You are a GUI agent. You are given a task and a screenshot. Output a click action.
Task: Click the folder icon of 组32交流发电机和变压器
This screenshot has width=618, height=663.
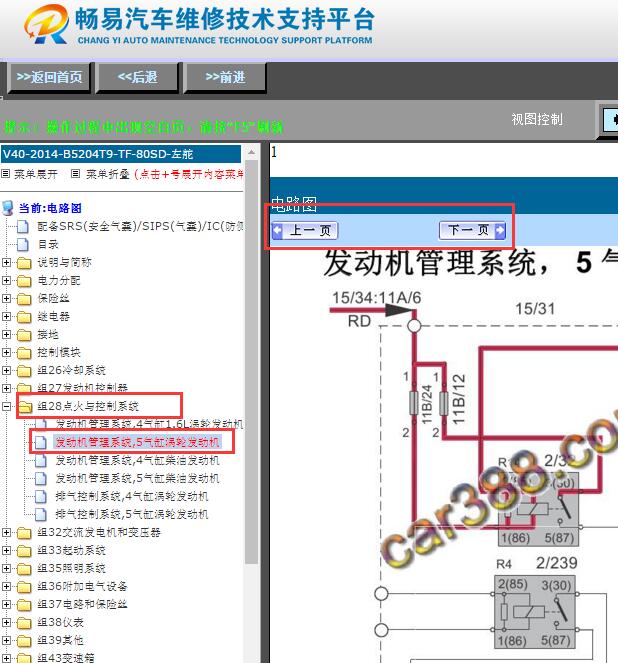click(24, 532)
